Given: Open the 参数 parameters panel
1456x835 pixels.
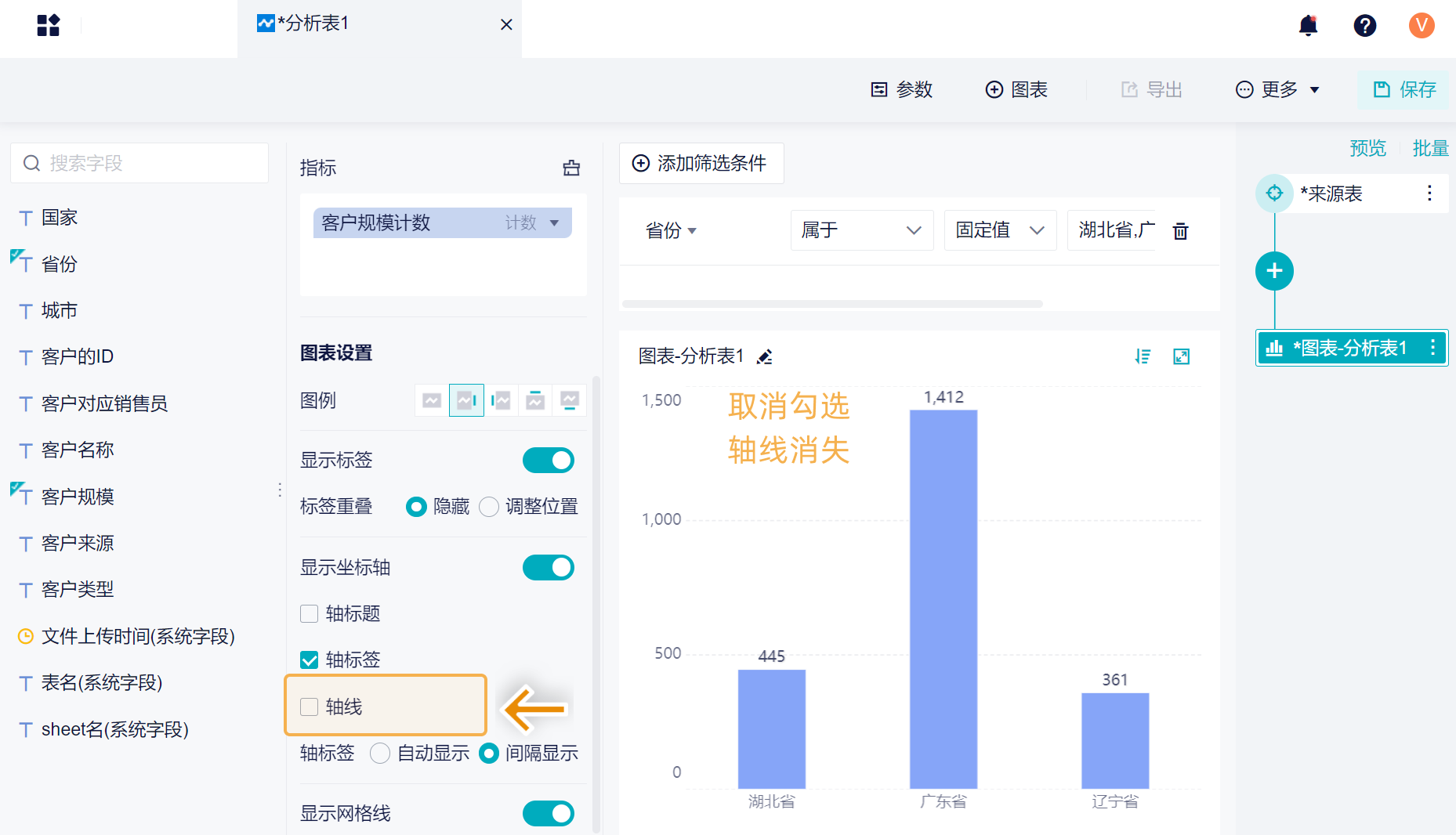Looking at the screenshot, I should [x=902, y=89].
